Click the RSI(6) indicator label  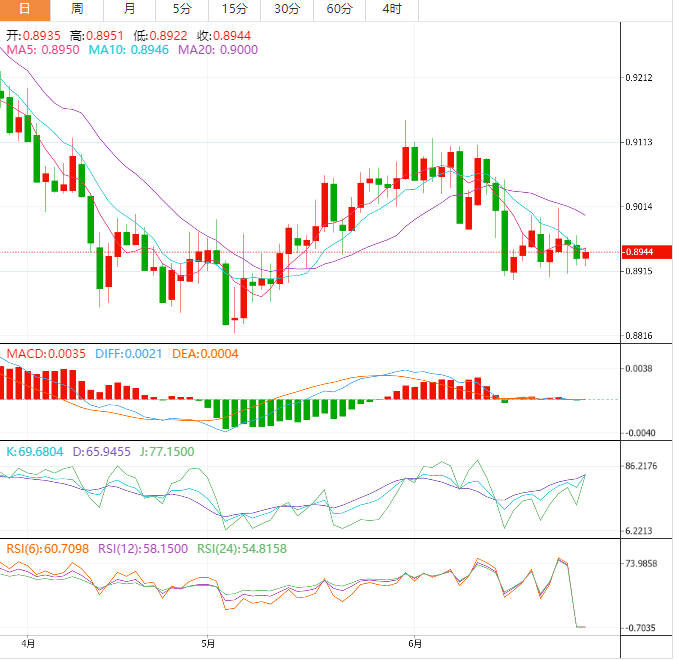coord(47,548)
